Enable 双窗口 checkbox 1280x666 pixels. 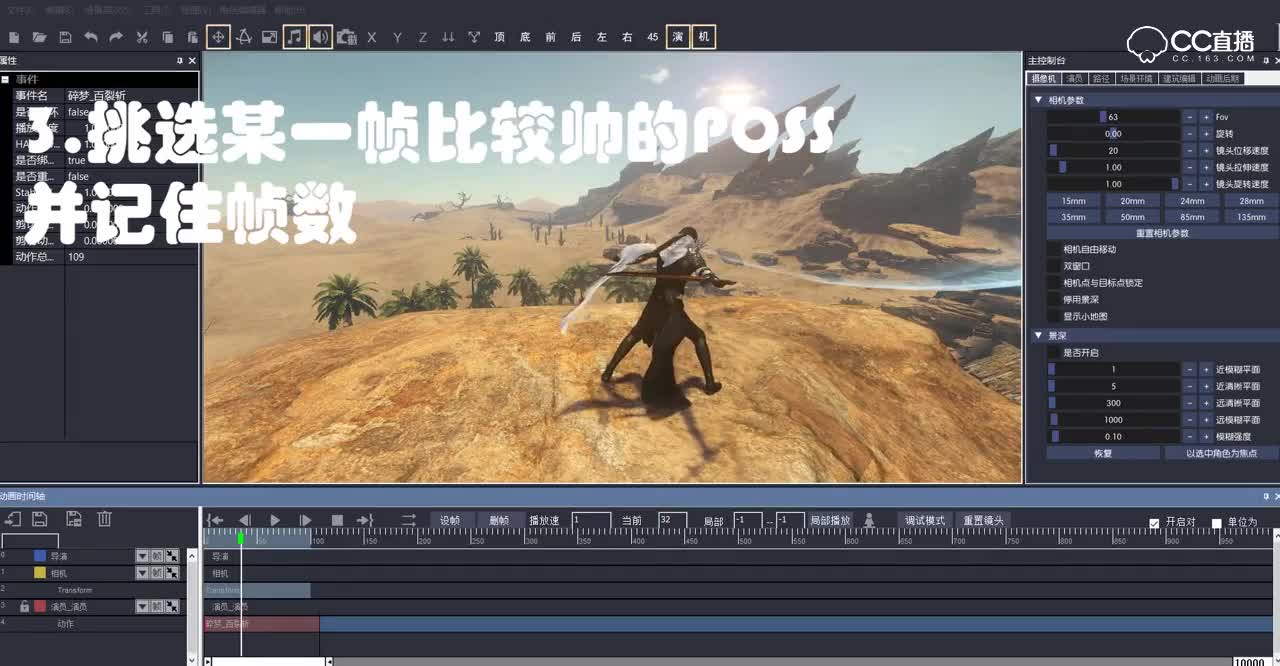tap(1053, 266)
